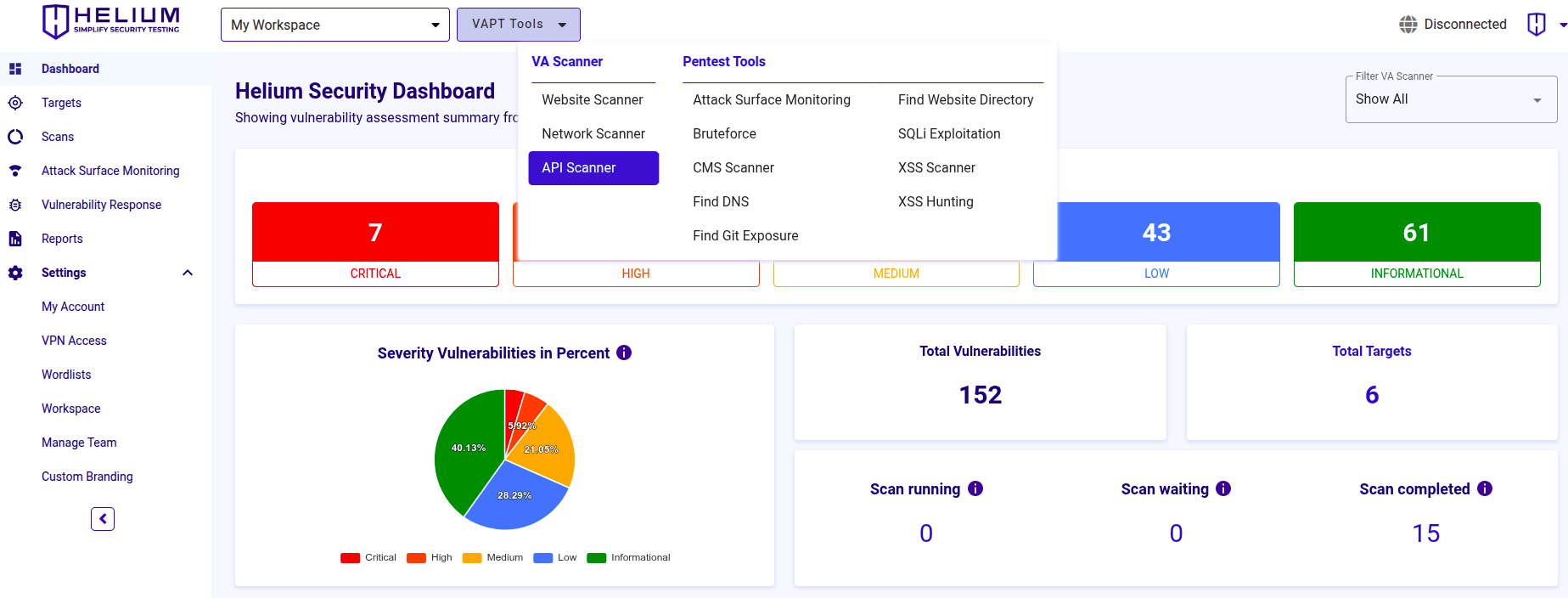Click the green INFORMATIONAL severity card
1568x598 pixels.
(1417, 245)
